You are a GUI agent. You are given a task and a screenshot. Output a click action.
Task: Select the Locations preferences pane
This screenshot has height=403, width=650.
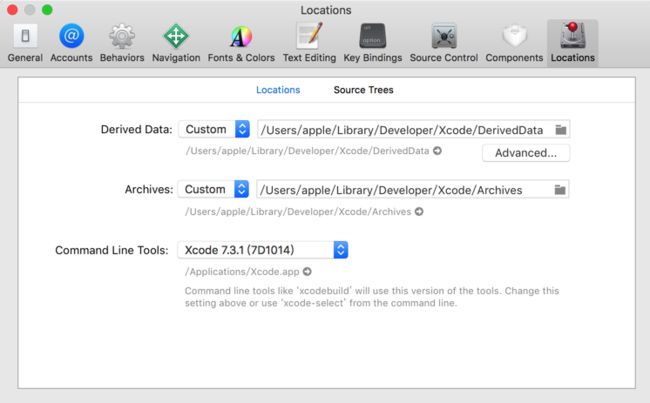click(x=572, y=43)
